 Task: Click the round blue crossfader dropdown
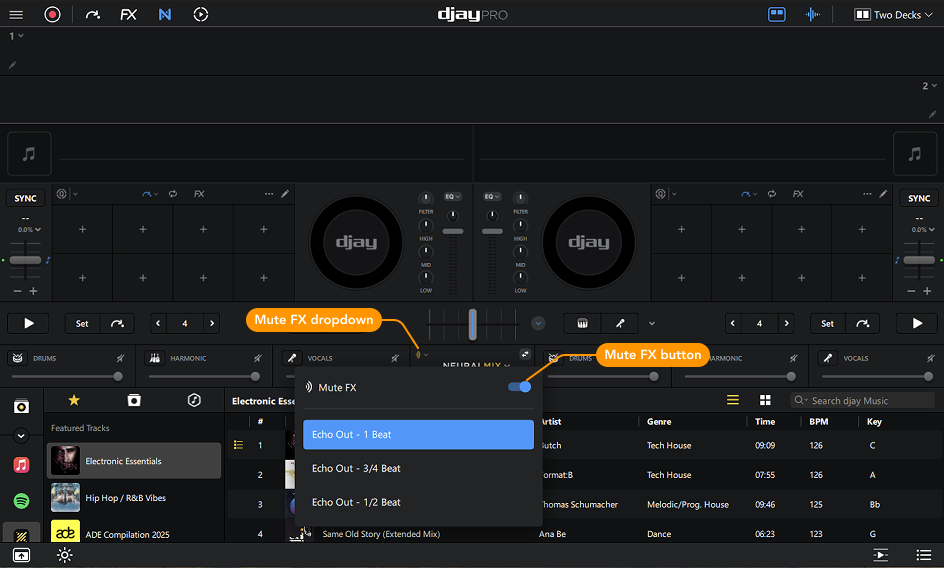tap(538, 323)
